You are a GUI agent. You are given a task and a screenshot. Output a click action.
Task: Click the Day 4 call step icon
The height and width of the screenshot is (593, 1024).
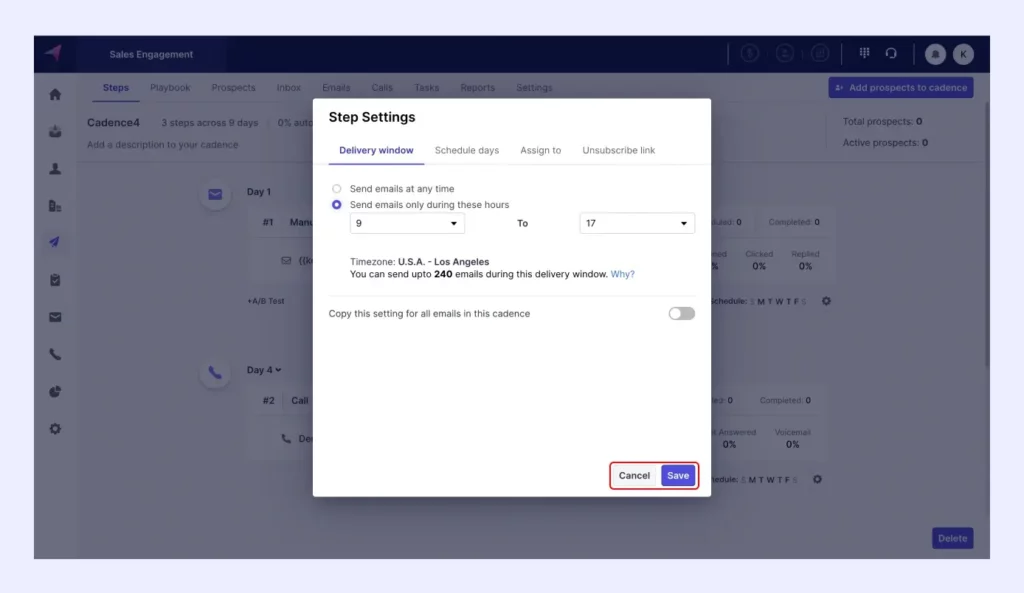tap(215, 373)
